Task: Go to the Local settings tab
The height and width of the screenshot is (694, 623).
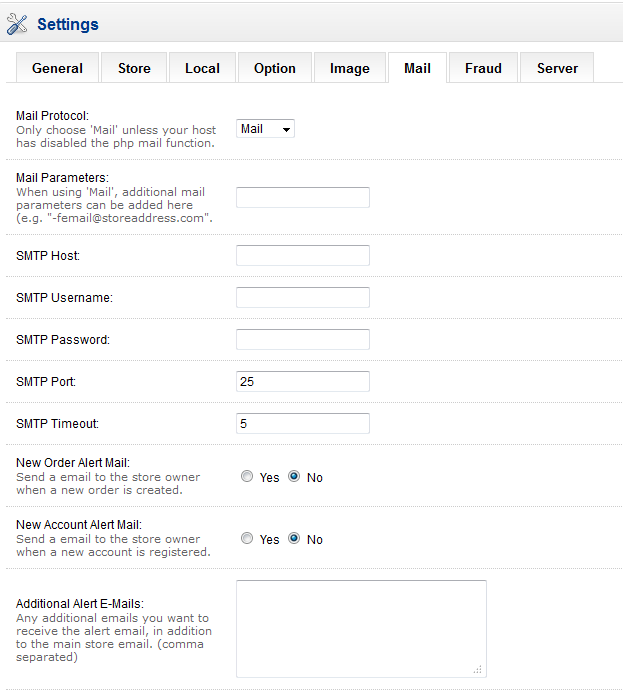Action: (202, 68)
